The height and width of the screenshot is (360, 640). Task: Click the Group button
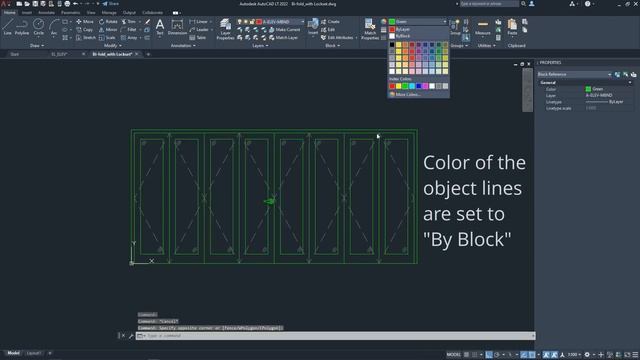[x=455, y=27]
